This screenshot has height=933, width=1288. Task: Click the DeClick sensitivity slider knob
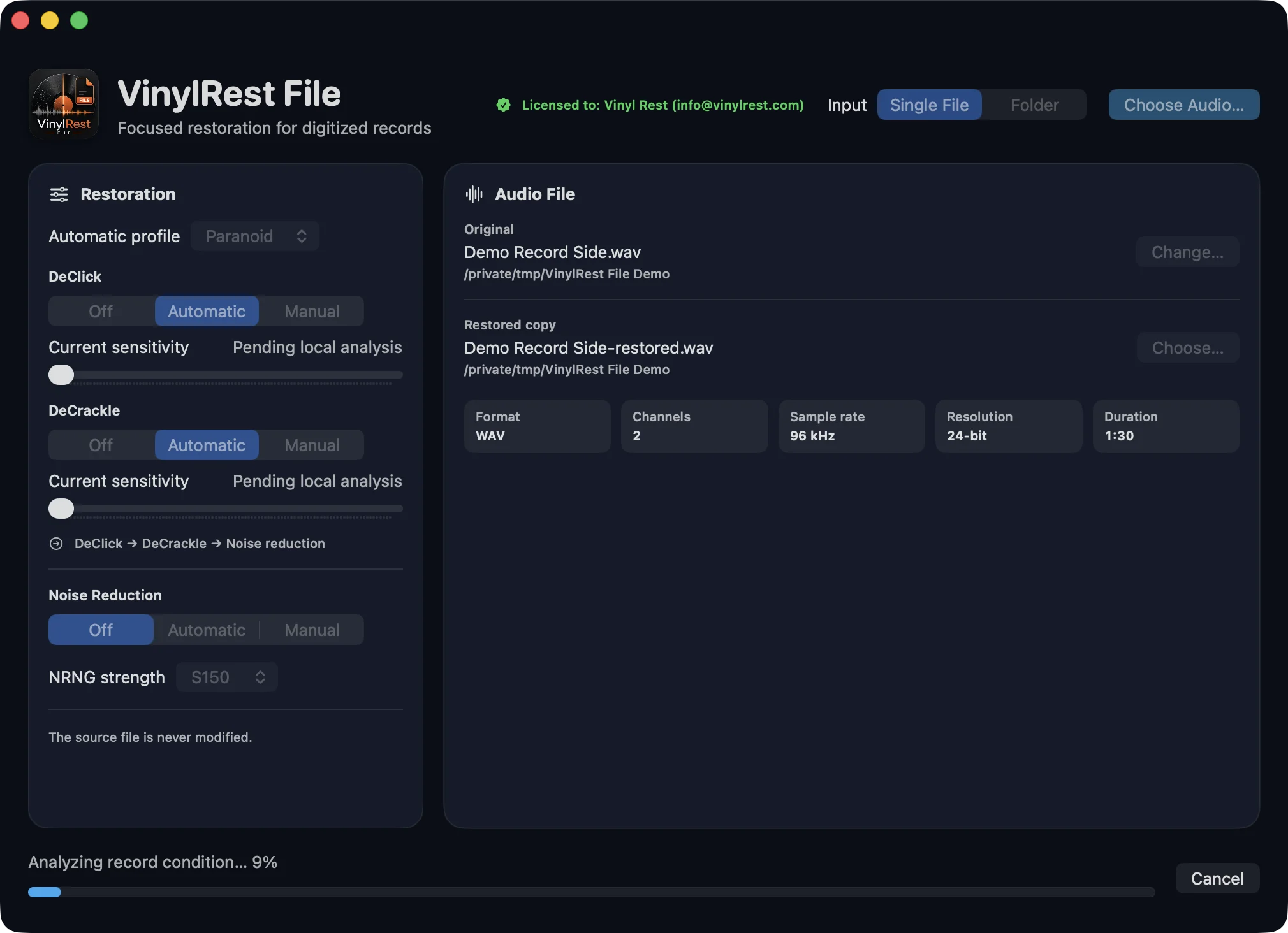(x=61, y=375)
